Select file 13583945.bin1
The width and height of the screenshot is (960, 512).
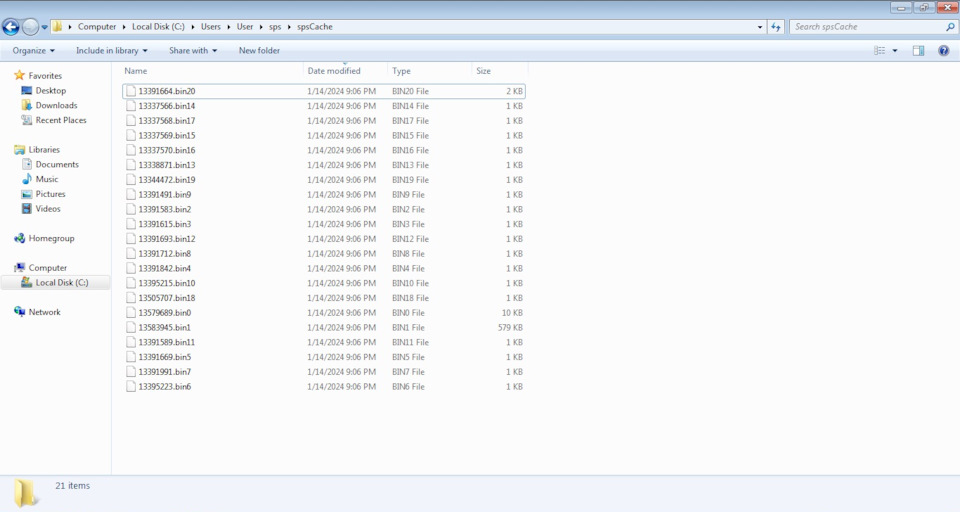click(x=324, y=328)
